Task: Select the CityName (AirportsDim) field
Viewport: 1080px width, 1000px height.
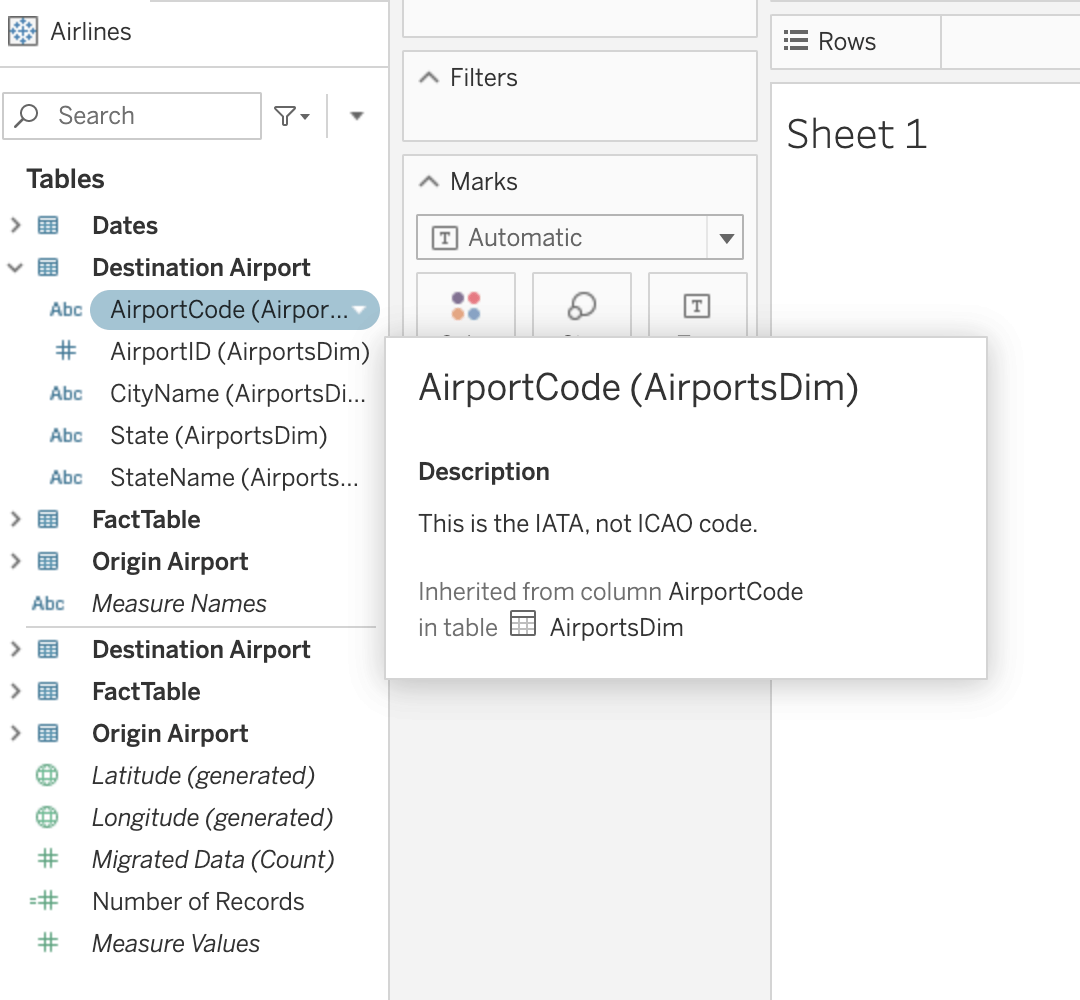Action: 237,394
